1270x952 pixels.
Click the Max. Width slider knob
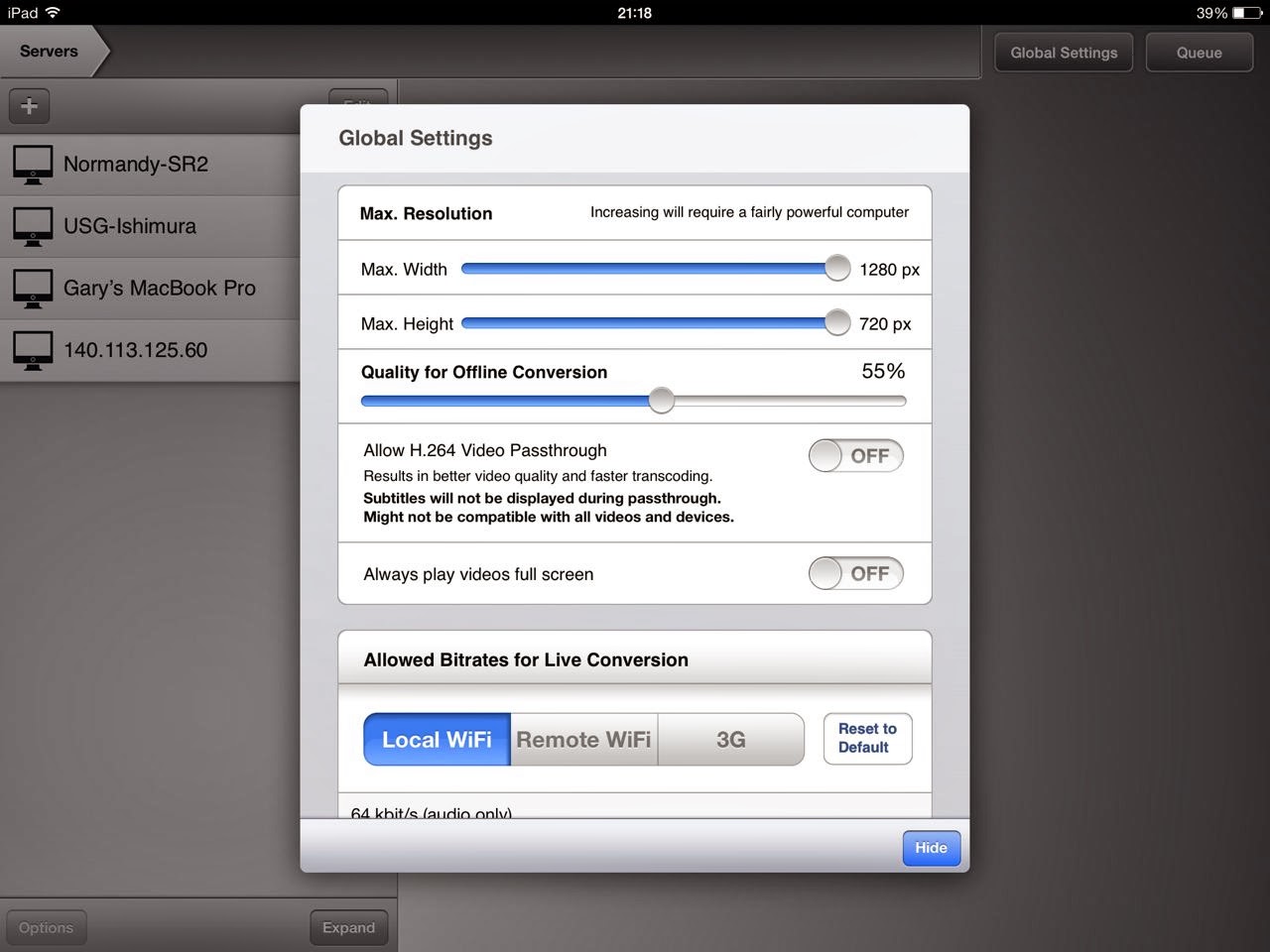(837, 268)
